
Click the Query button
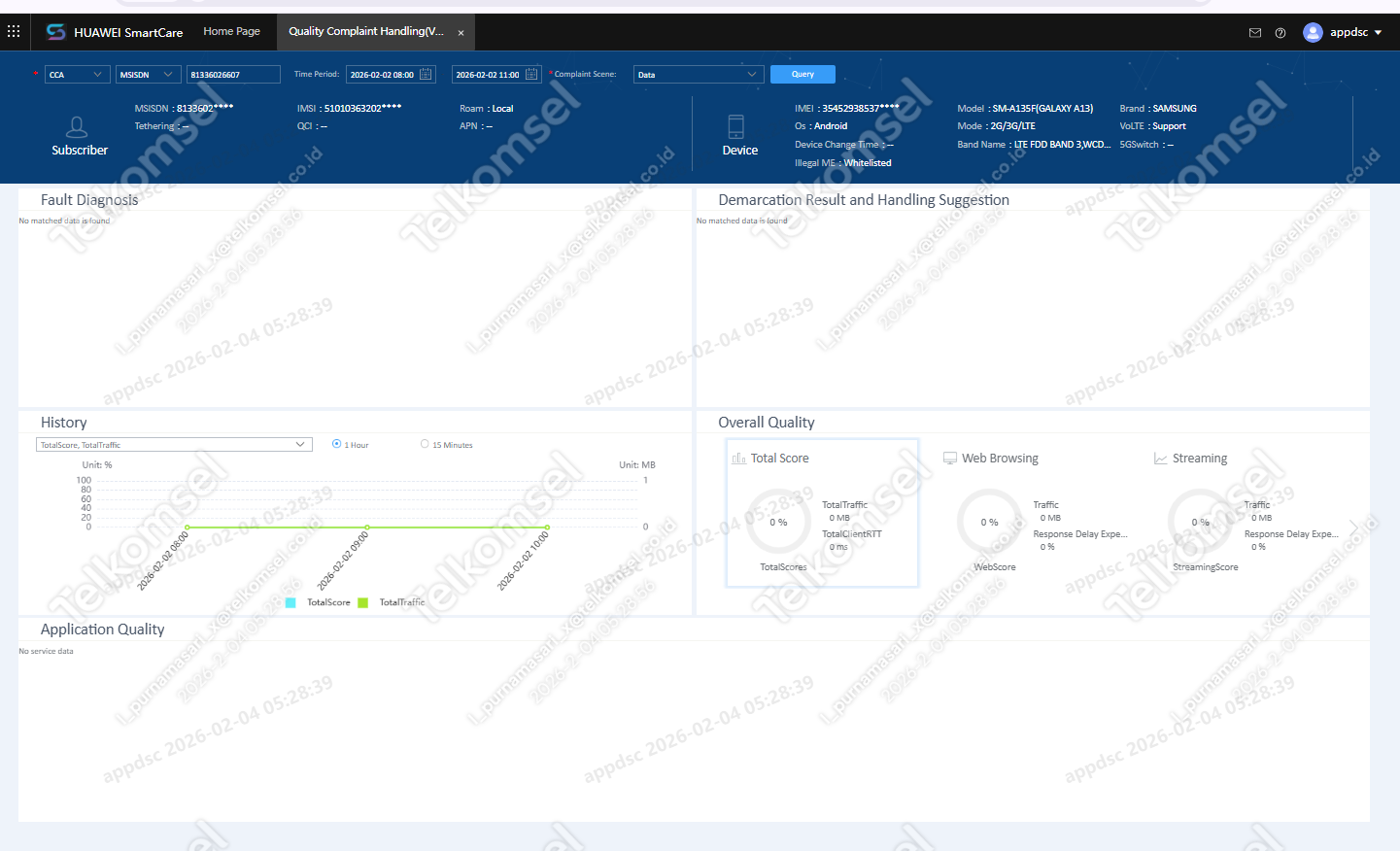click(802, 74)
